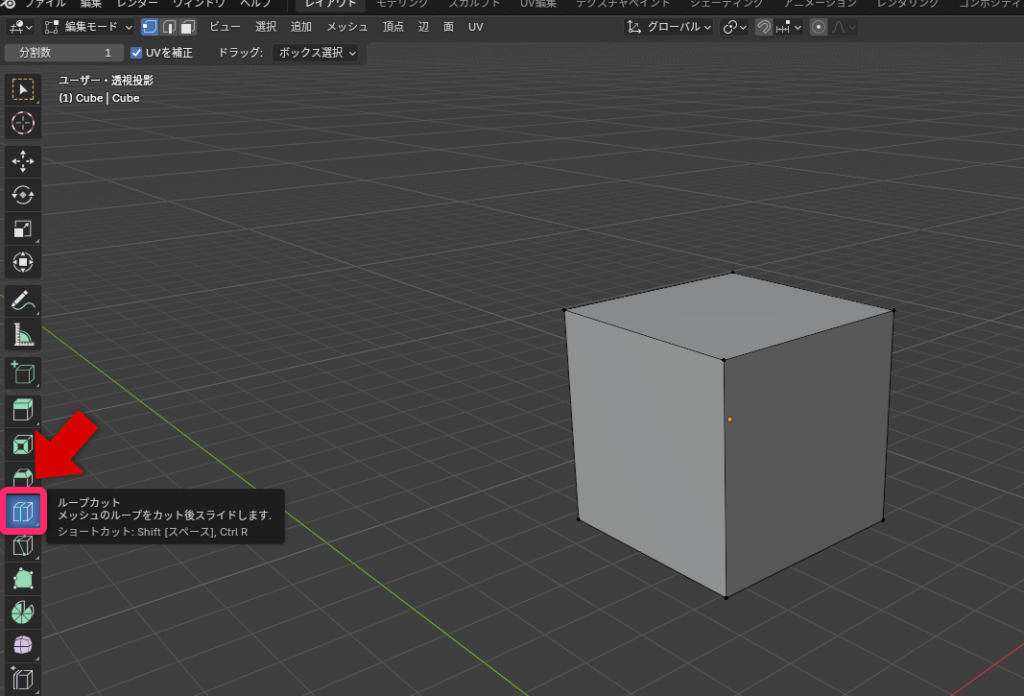The image size is (1024, 696).
Task: Uncheck the UVを補正 checkbox
Action: [x=137, y=53]
